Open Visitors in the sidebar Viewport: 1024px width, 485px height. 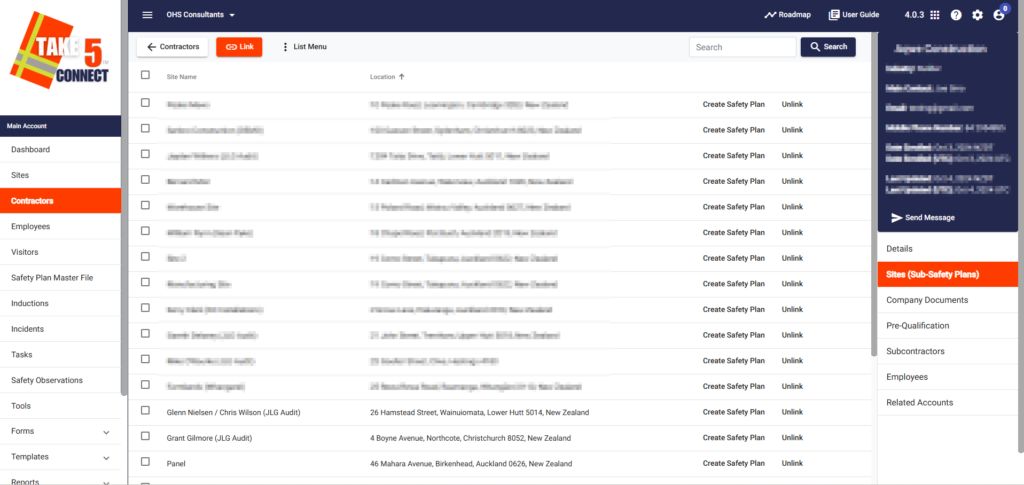click(60, 252)
